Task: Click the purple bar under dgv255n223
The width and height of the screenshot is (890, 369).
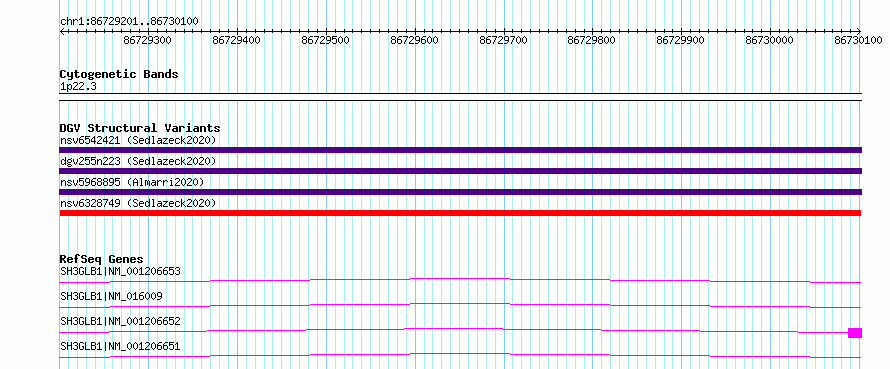Action: [x=460, y=171]
